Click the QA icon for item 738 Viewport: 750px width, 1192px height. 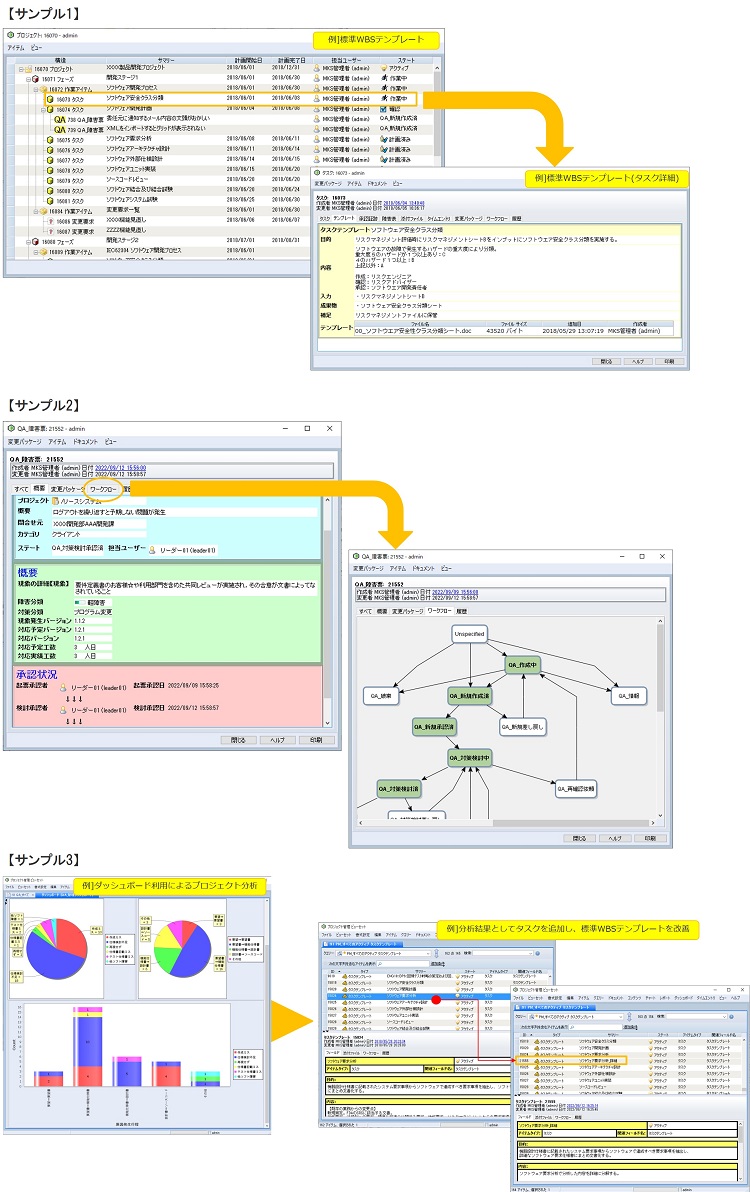[59, 120]
